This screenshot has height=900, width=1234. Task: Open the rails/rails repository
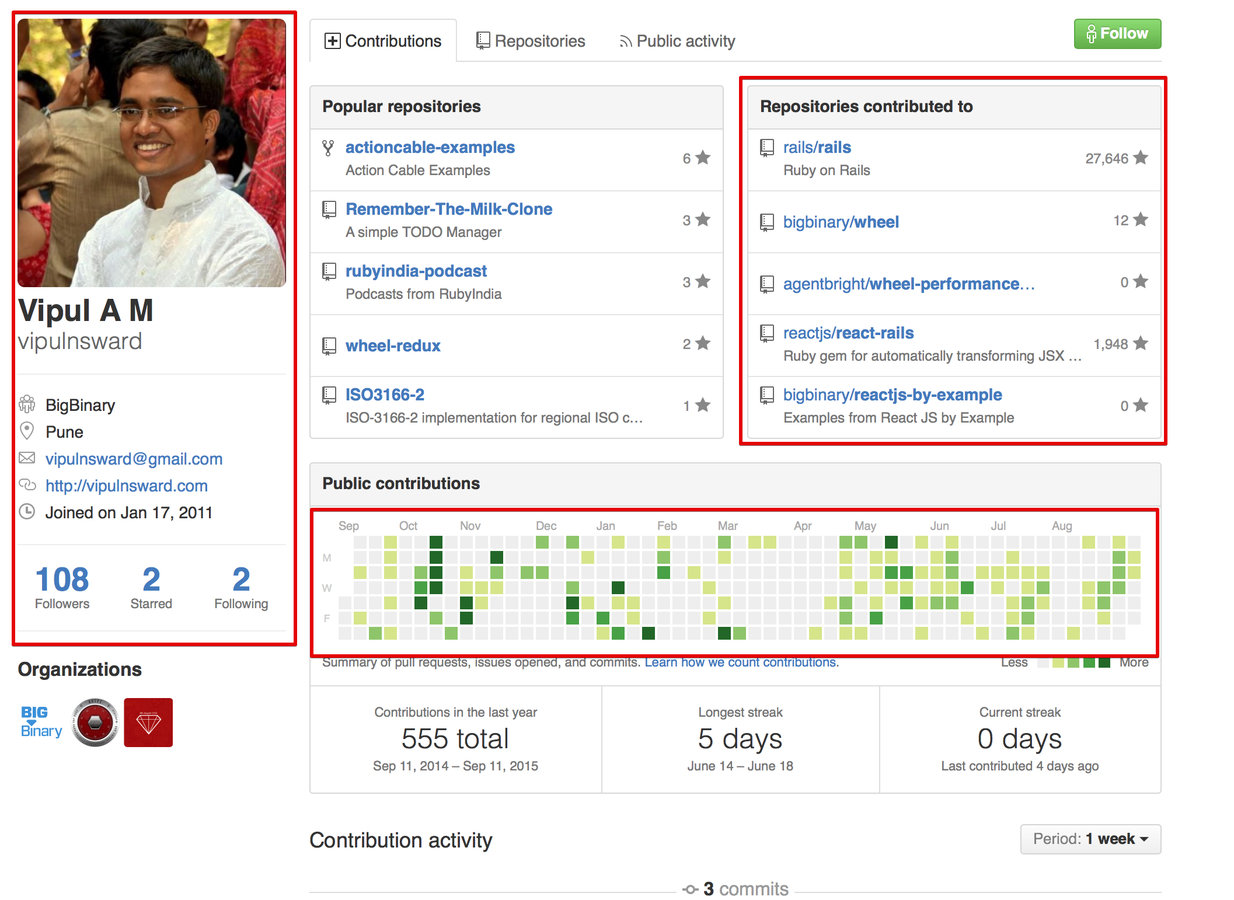click(x=817, y=147)
